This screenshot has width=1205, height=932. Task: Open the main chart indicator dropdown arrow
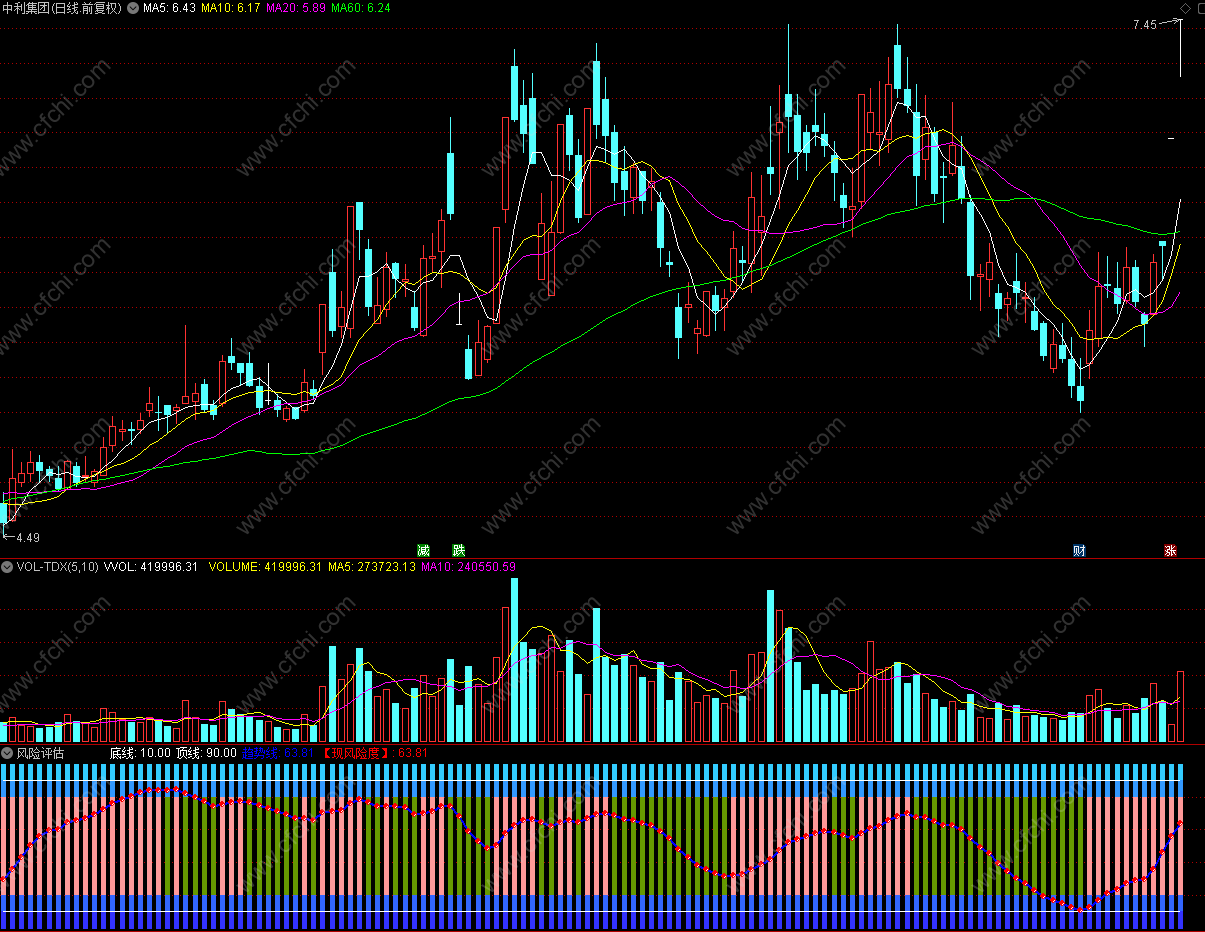[x=134, y=8]
